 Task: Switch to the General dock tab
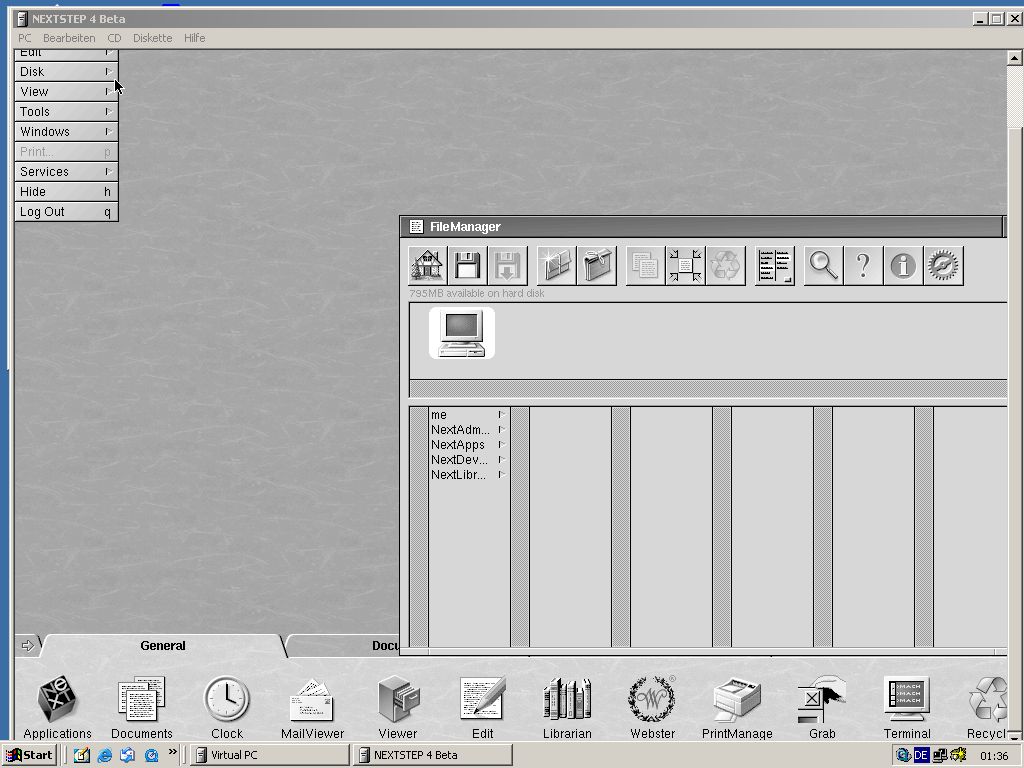click(163, 645)
